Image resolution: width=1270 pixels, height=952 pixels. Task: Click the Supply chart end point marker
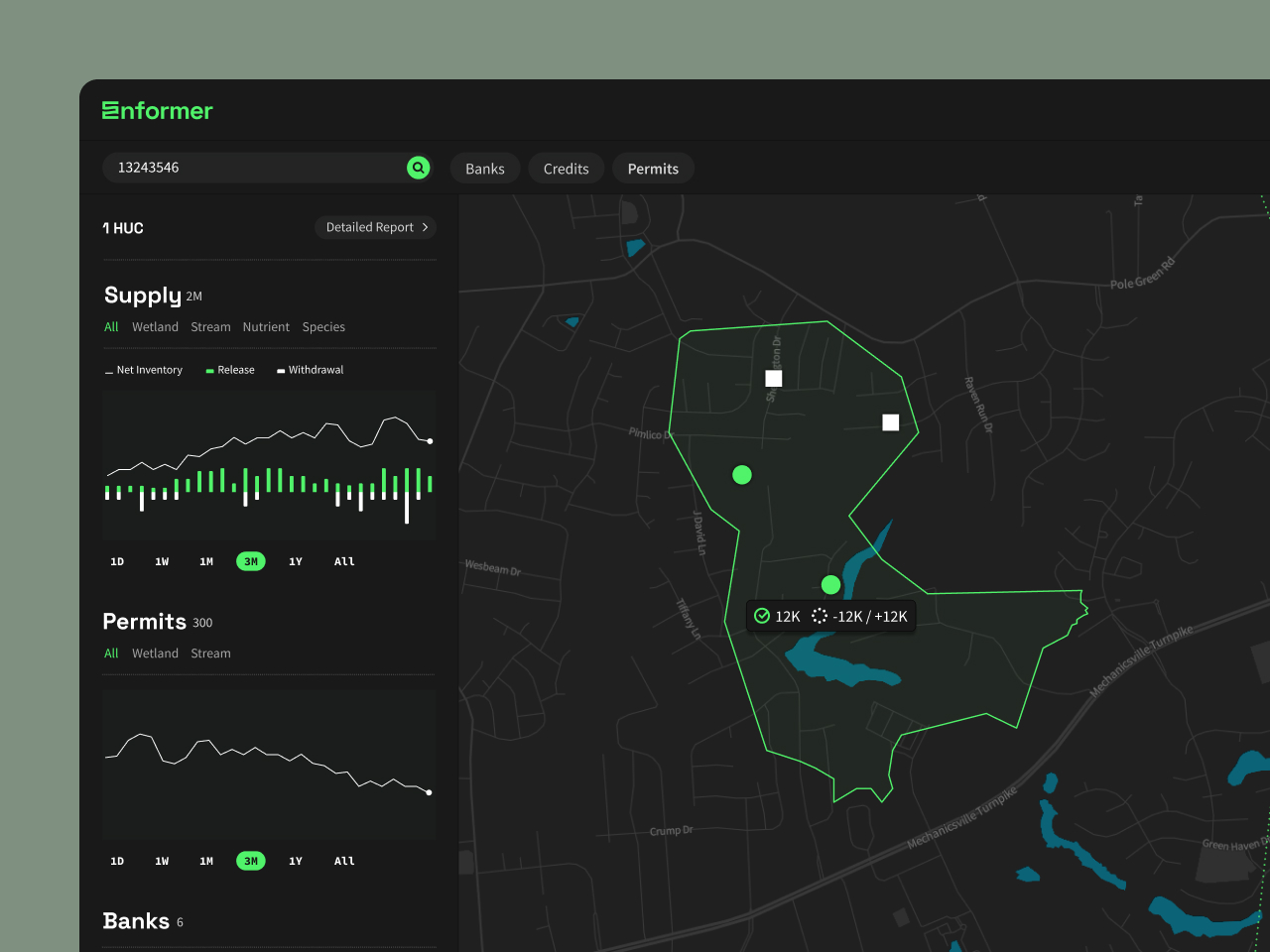click(430, 441)
